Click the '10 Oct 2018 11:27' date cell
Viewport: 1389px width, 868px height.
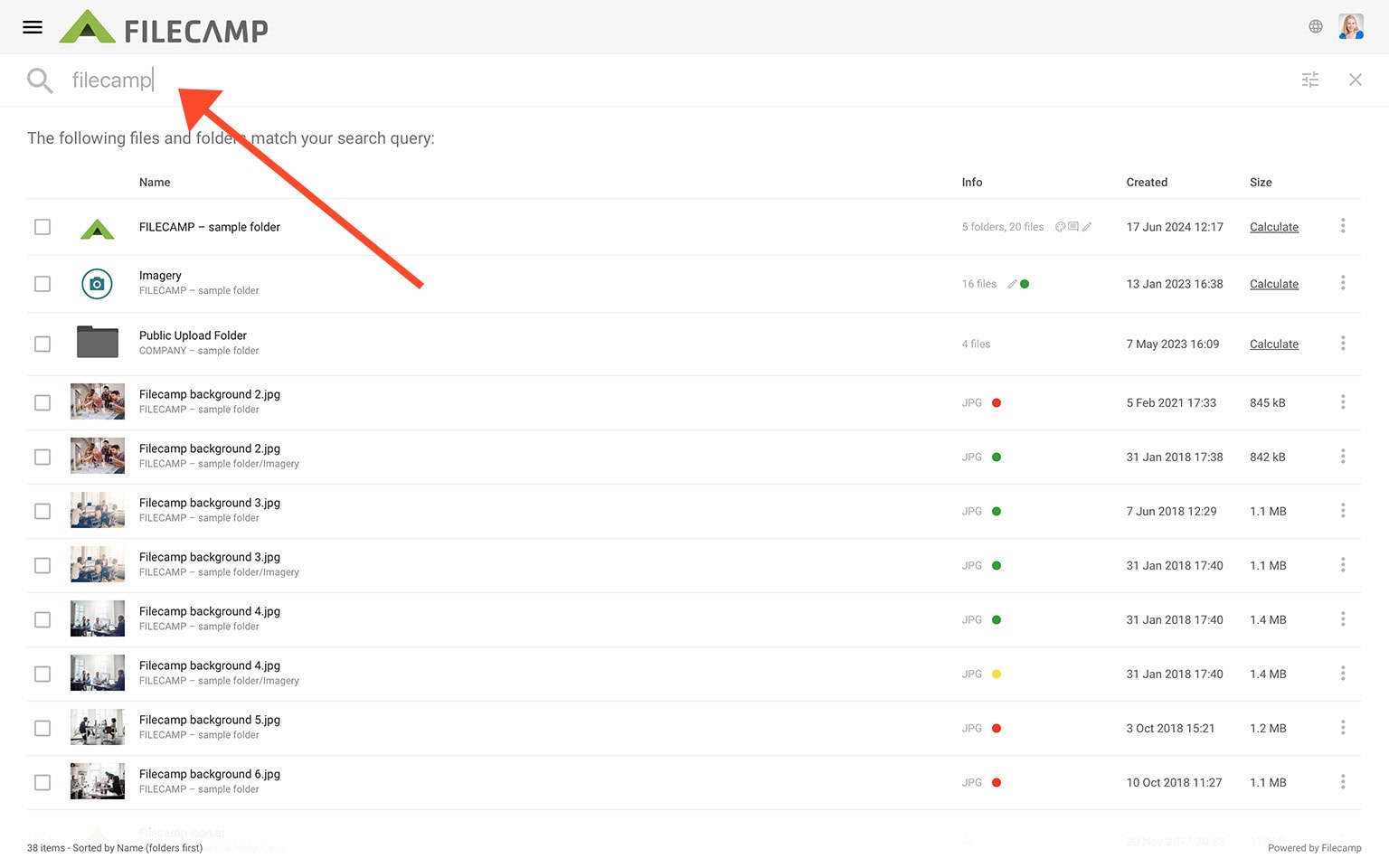(1174, 783)
